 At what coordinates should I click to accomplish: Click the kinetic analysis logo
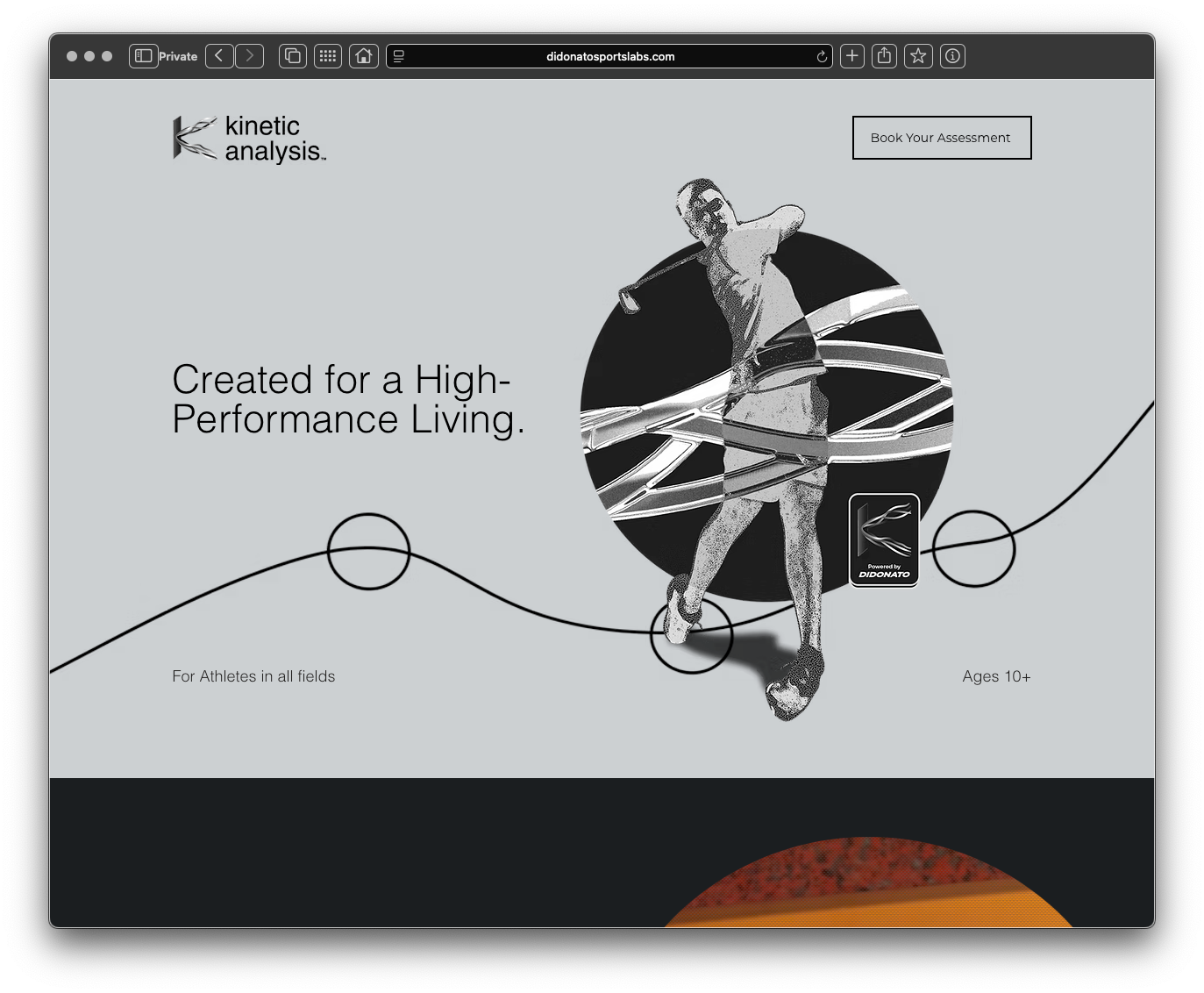(249, 139)
